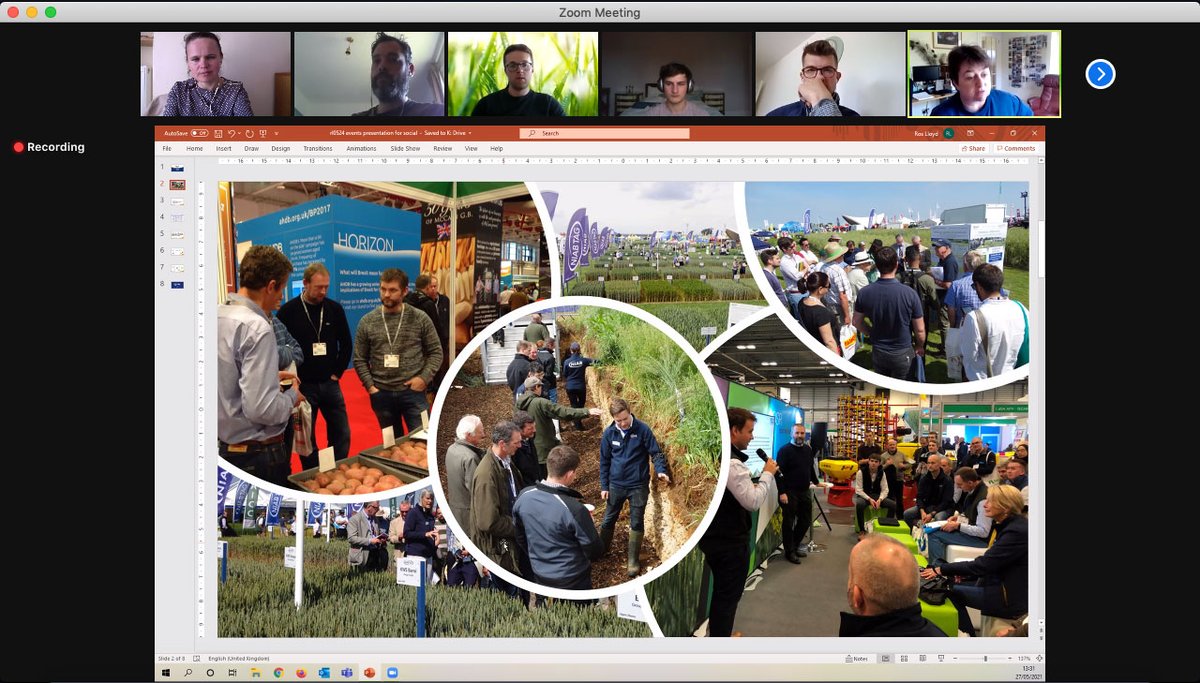The width and height of the screenshot is (1200, 683).
Task: Click the 127% zoom level text
Action: point(1024,659)
